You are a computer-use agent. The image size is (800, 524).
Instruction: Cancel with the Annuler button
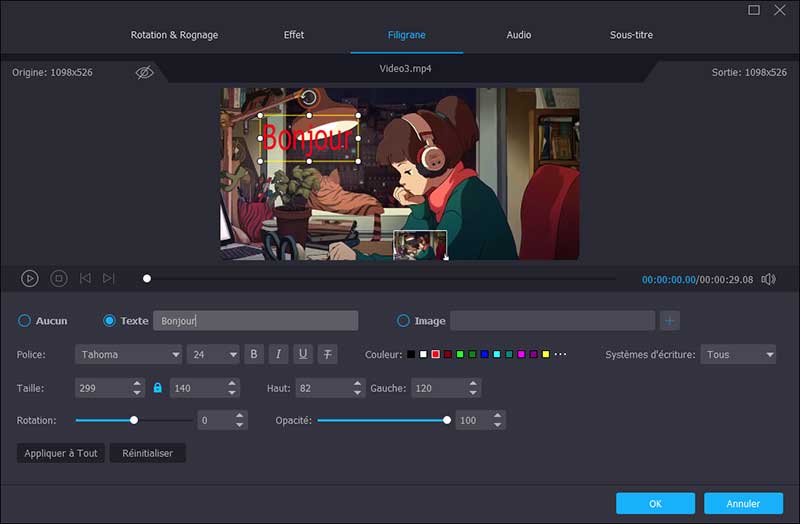(x=743, y=504)
